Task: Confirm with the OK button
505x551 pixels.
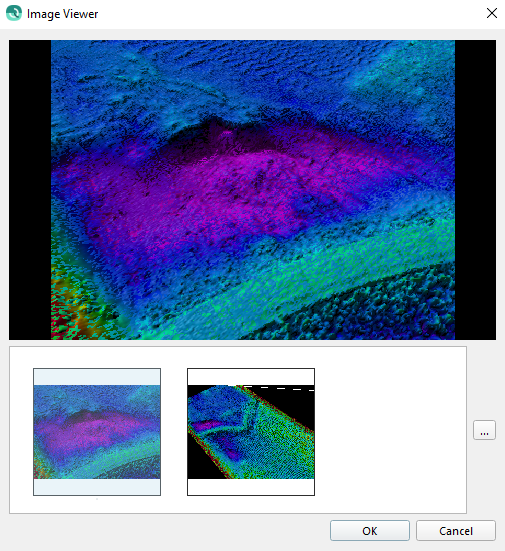Action: (370, 531)
